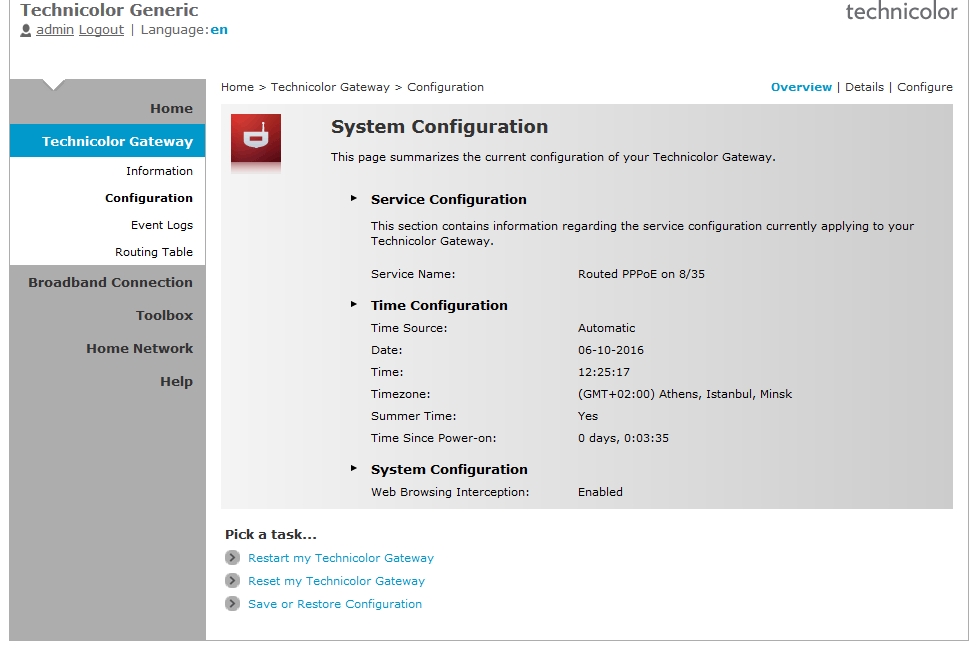Click the time value 12:25:17
The width and height of the screenshot is (980, 662).
point(604,372)
